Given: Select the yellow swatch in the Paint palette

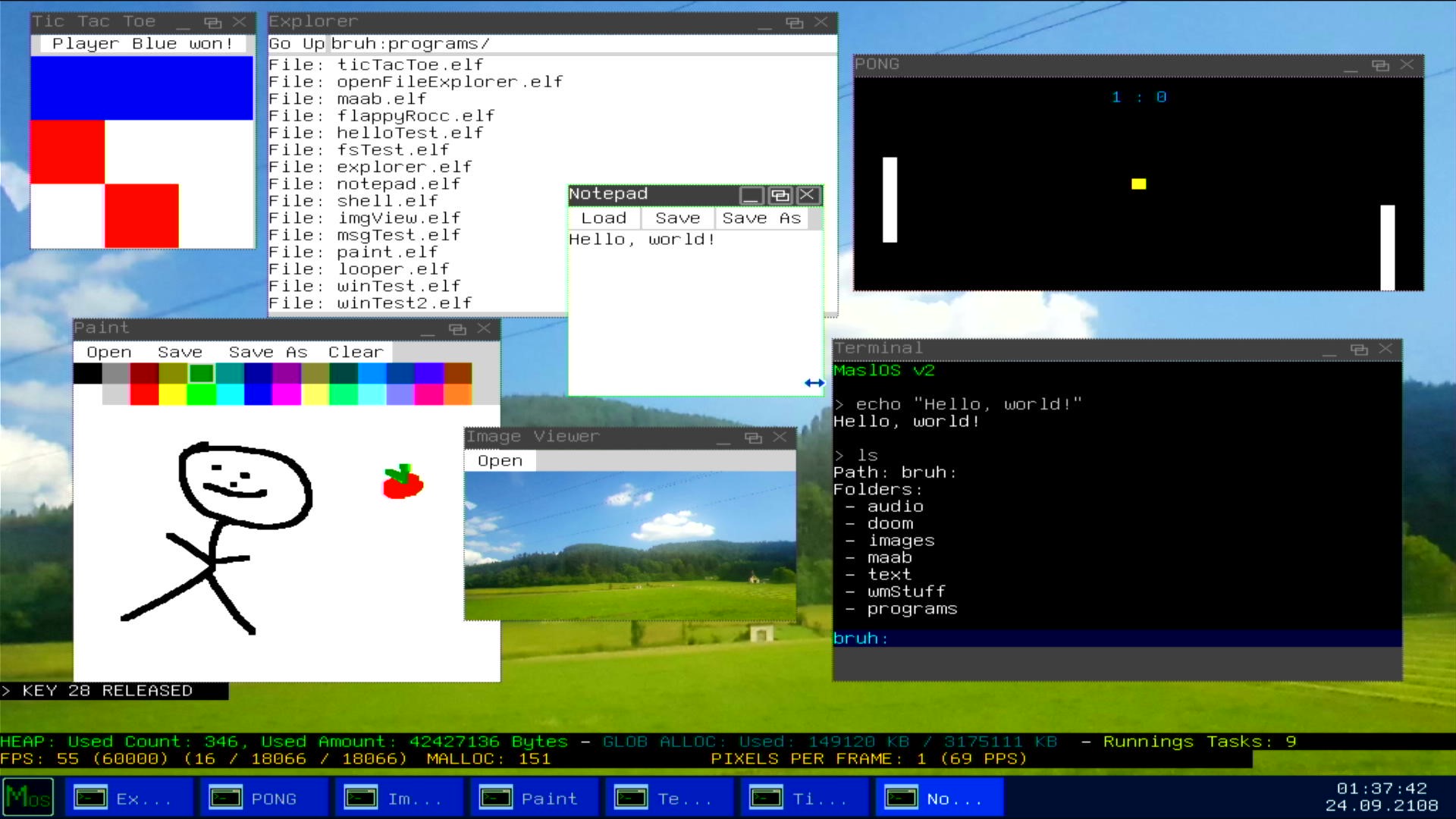Looking at the screenshot, I should [173, 394].
